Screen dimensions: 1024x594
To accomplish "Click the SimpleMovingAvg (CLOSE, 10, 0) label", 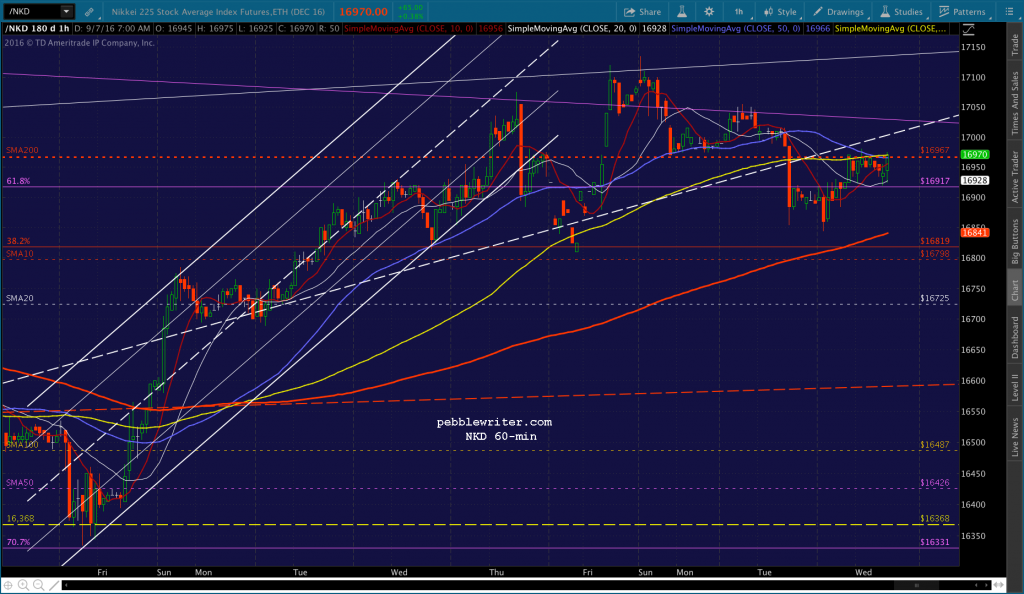I will [x=409, y=29].
